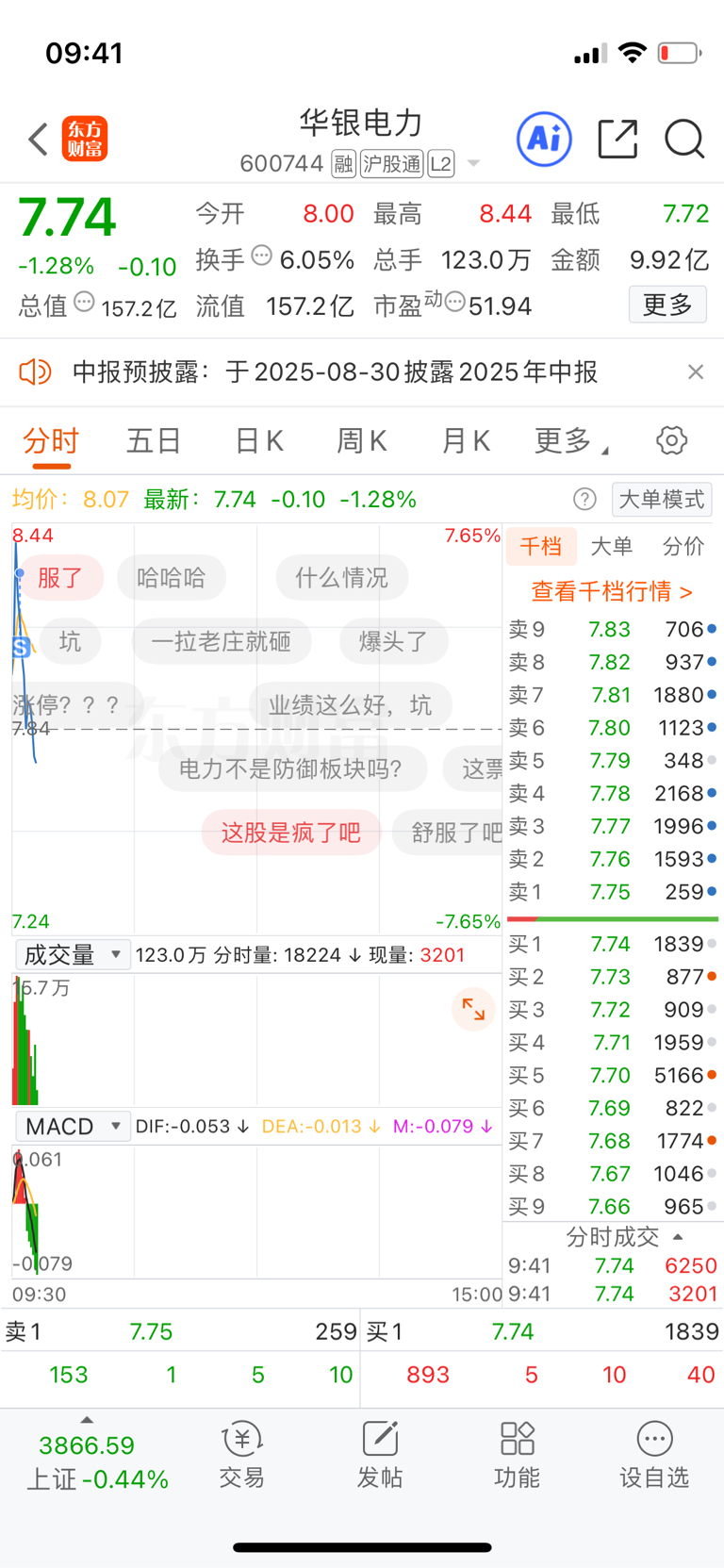Select the 分价 order book tab
The width and height of the screenshot is (724, 1568).
(683, 547)
